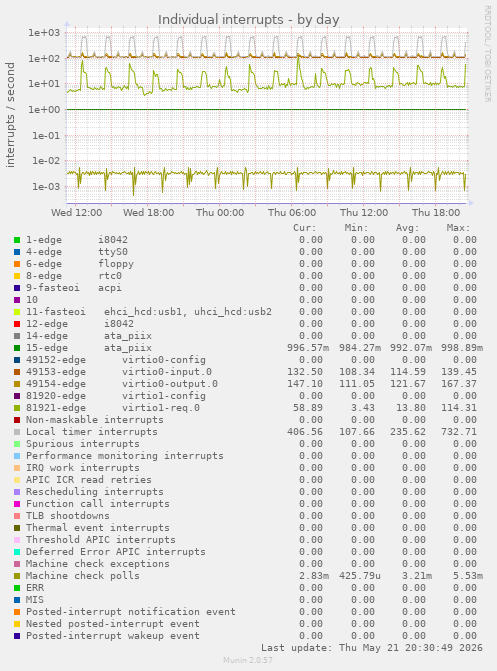Select the 15-edge ata_piix legend label

click(89, 348)
